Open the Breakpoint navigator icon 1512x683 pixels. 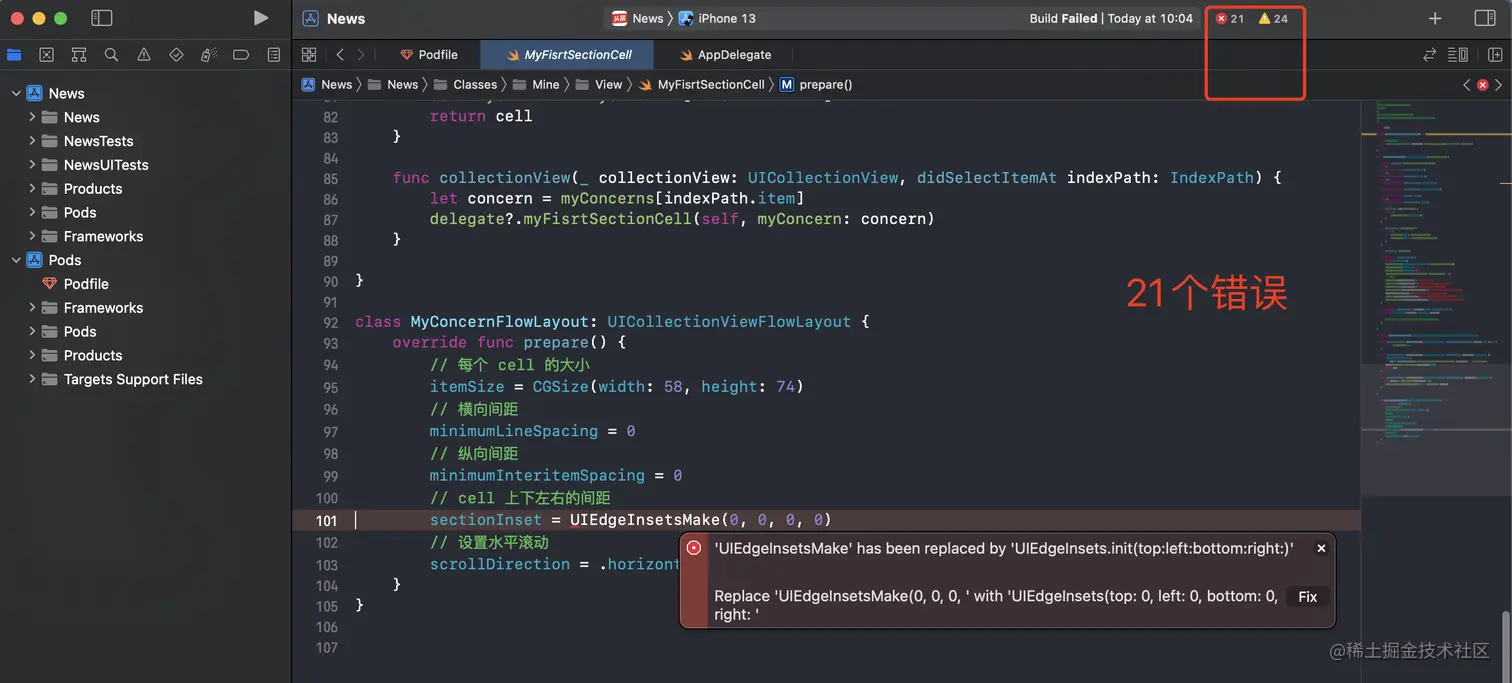[241, 55]
